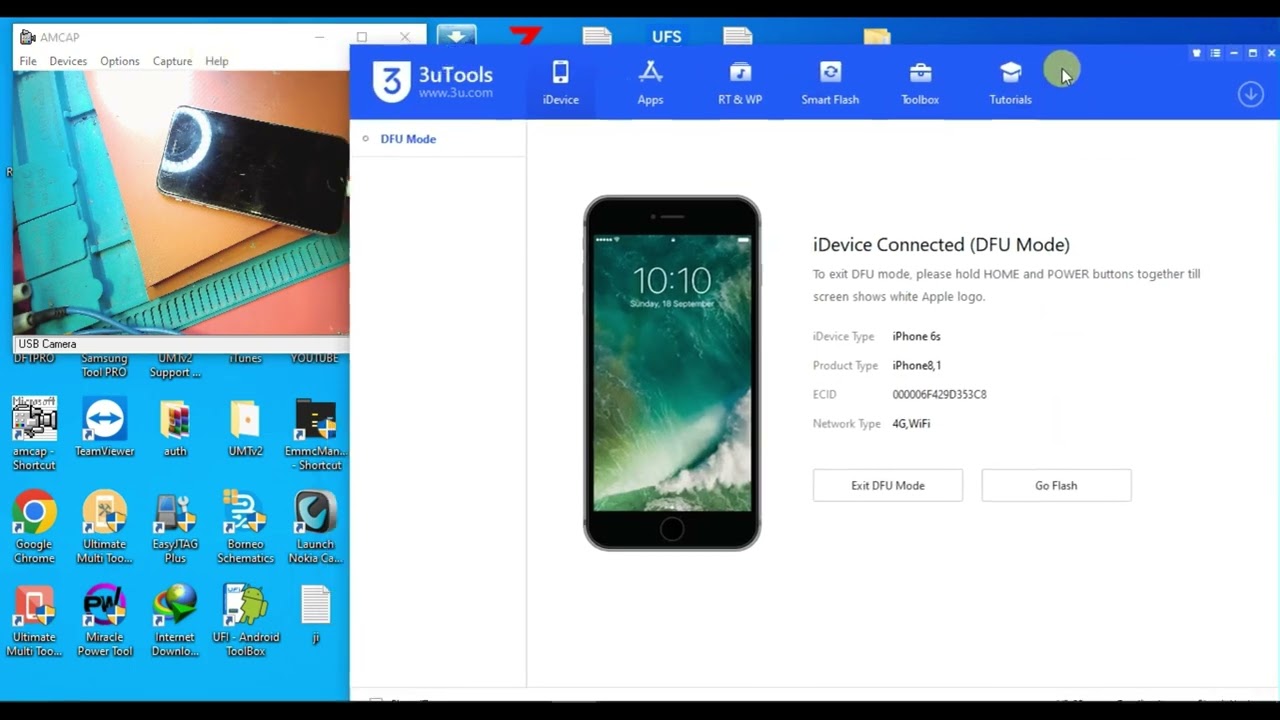Click the iPhone 6s device type value
Image resolution: width=1280 pixels, height=720 pixels.
point(916,337)
